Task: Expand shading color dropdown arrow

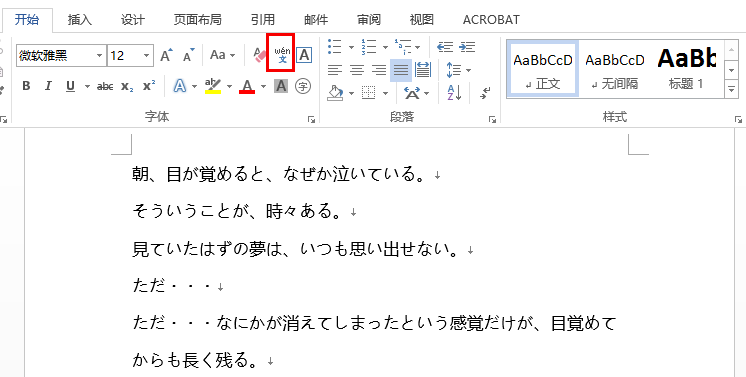Action: click(x=352, y=93)
